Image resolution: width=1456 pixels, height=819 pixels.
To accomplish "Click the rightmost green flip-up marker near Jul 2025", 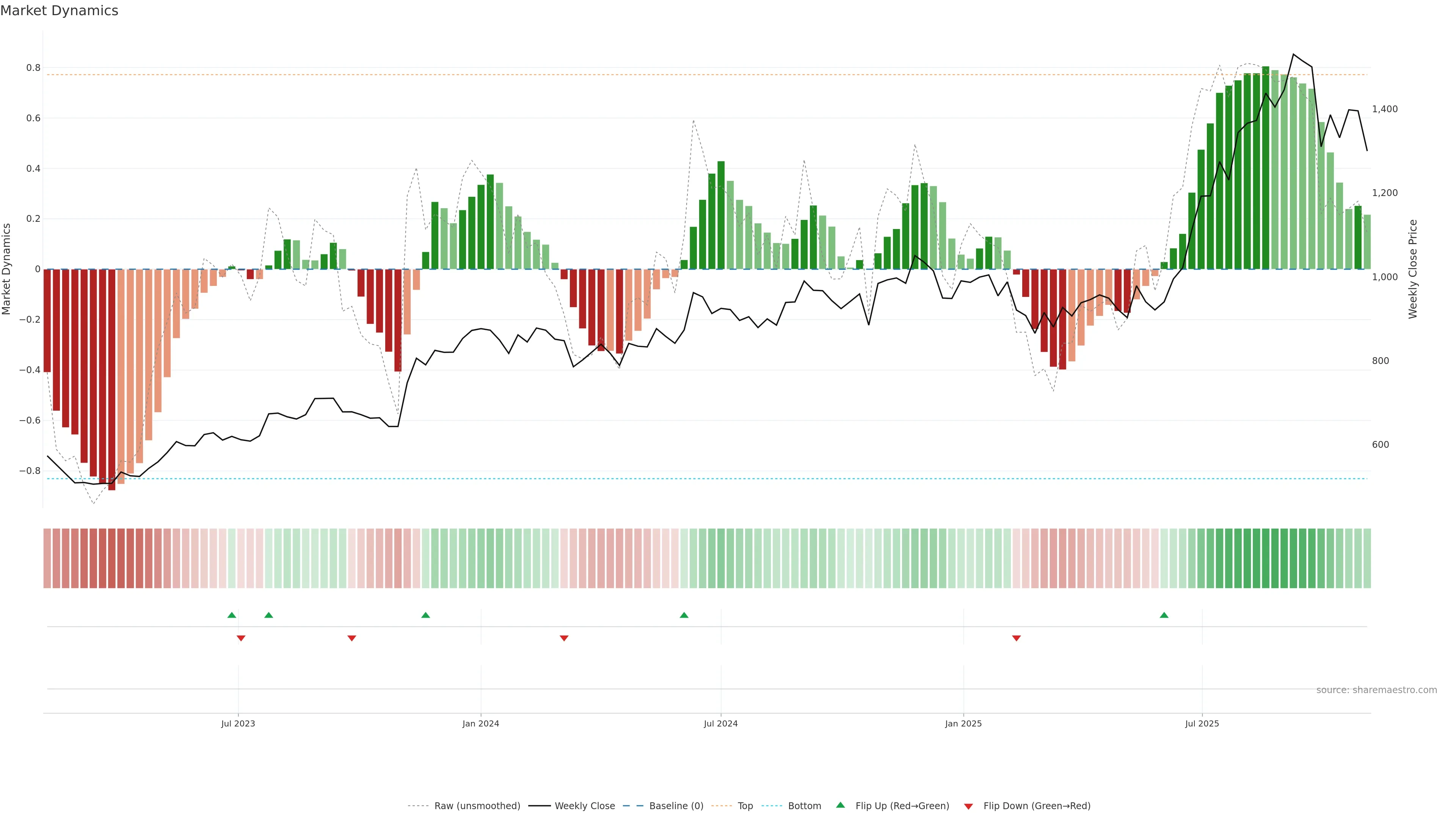I will tap(1164, 615).
